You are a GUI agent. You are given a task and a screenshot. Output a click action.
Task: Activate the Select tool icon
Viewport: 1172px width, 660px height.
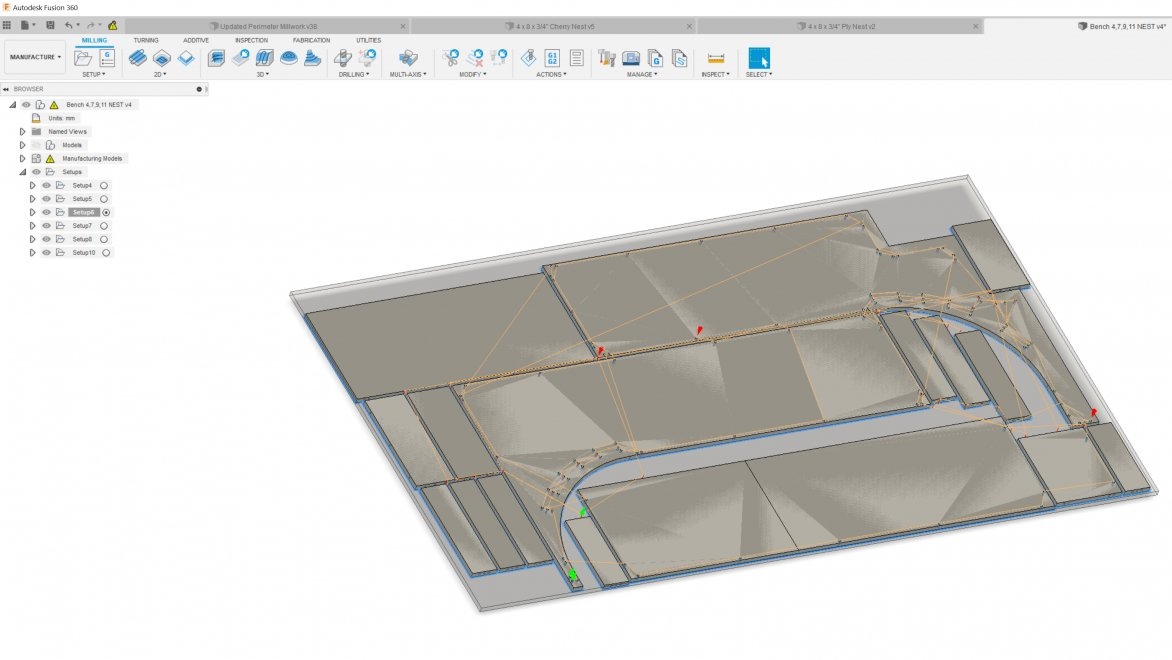pos(759,58)
